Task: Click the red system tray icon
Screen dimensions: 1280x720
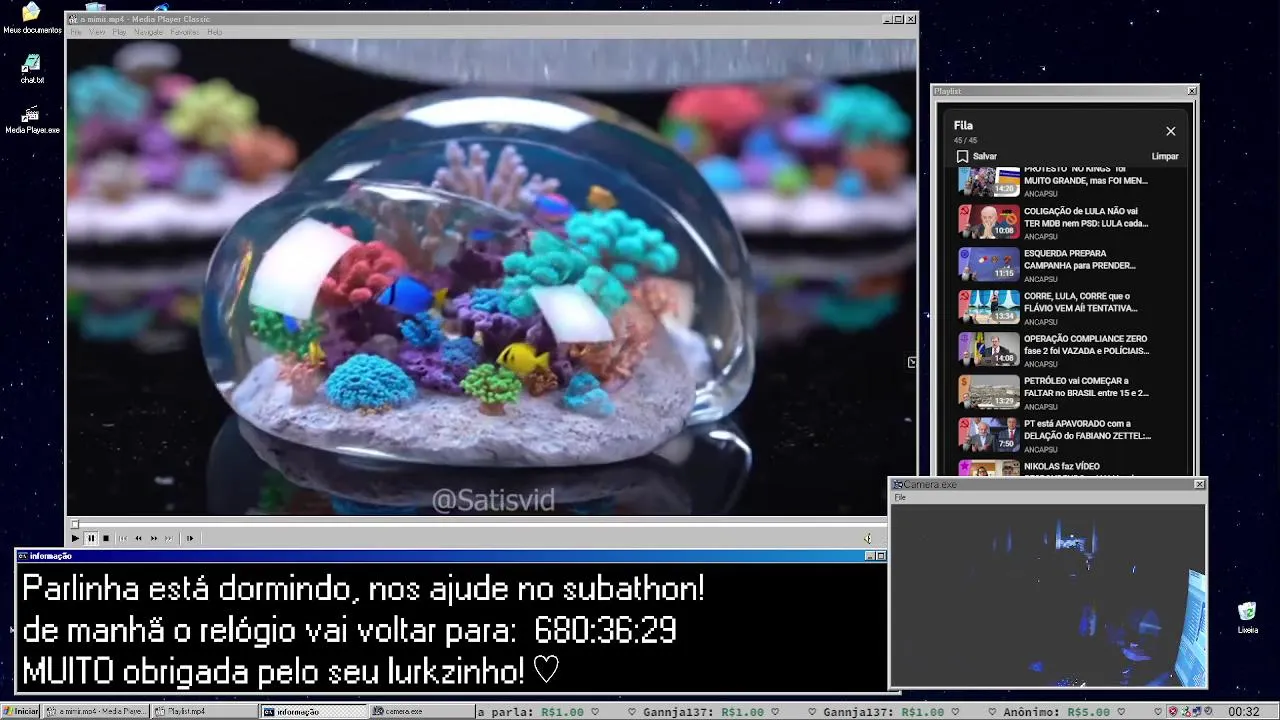Action: click(1173, 712)
